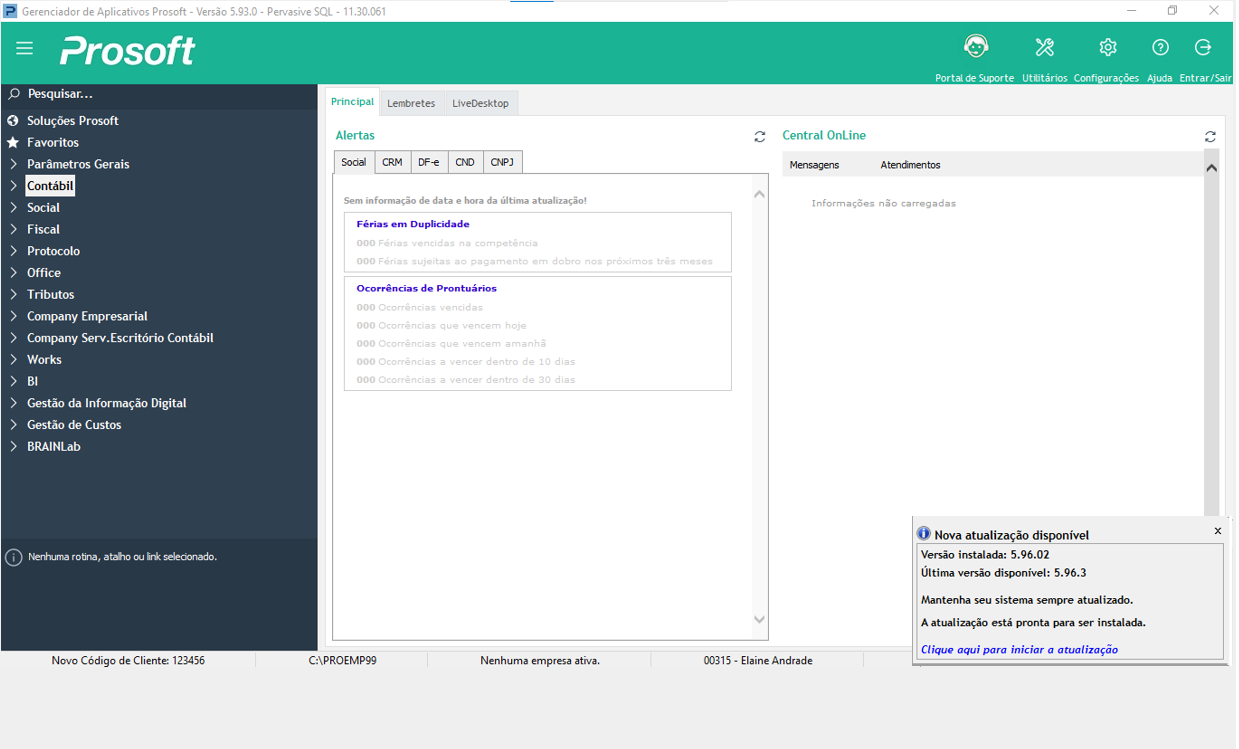Screen dimensions: 1239x749
Task: Open the Atendimentos tab
Action: 910,165
